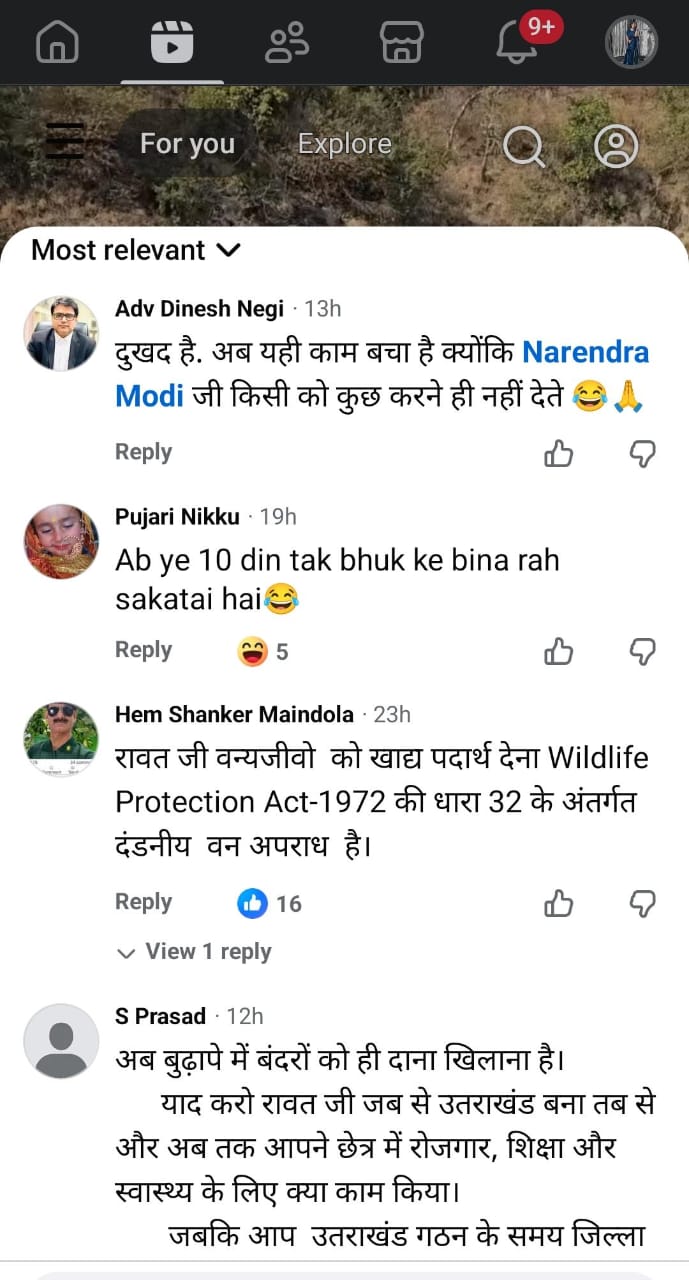Open the hamburger menu icon
The width and height of the screenshot is (689, 1280).
pos(65,141)
